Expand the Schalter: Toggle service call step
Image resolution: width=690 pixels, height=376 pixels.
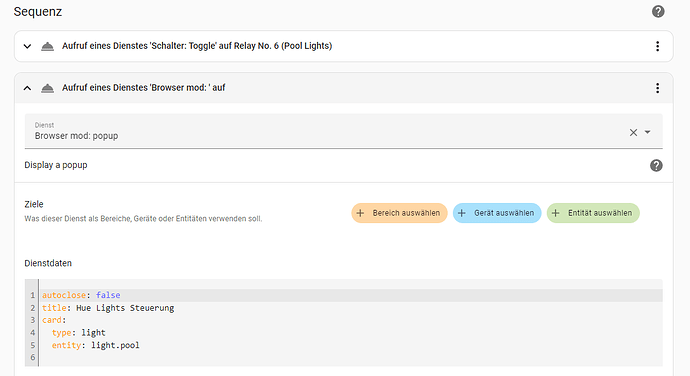tap(27, 46)
